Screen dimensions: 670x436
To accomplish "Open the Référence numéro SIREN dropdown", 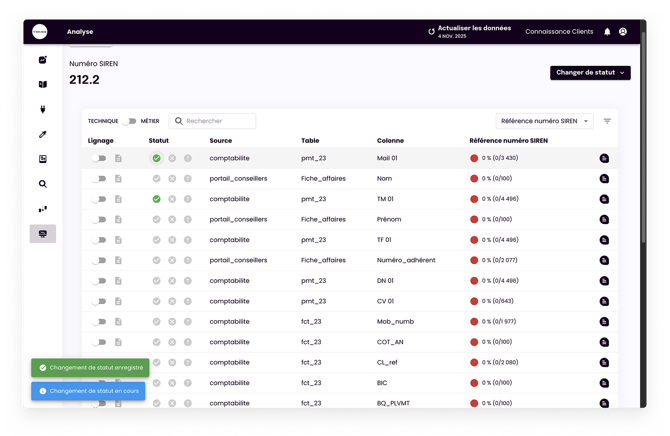I will pos(545,121).
